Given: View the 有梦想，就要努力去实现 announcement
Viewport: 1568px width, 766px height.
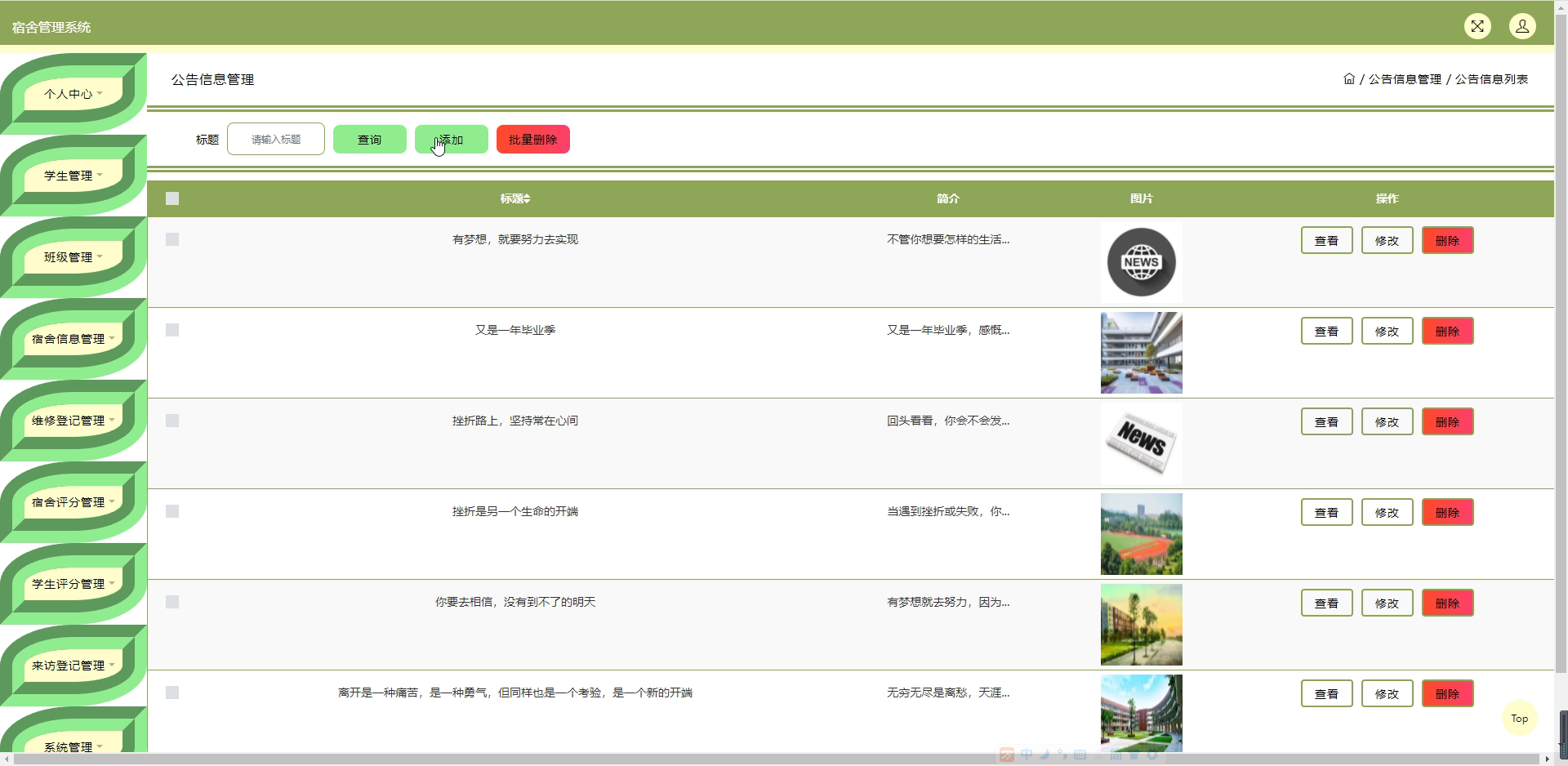Looking at the screenshot, I should tap(1327, 241).
